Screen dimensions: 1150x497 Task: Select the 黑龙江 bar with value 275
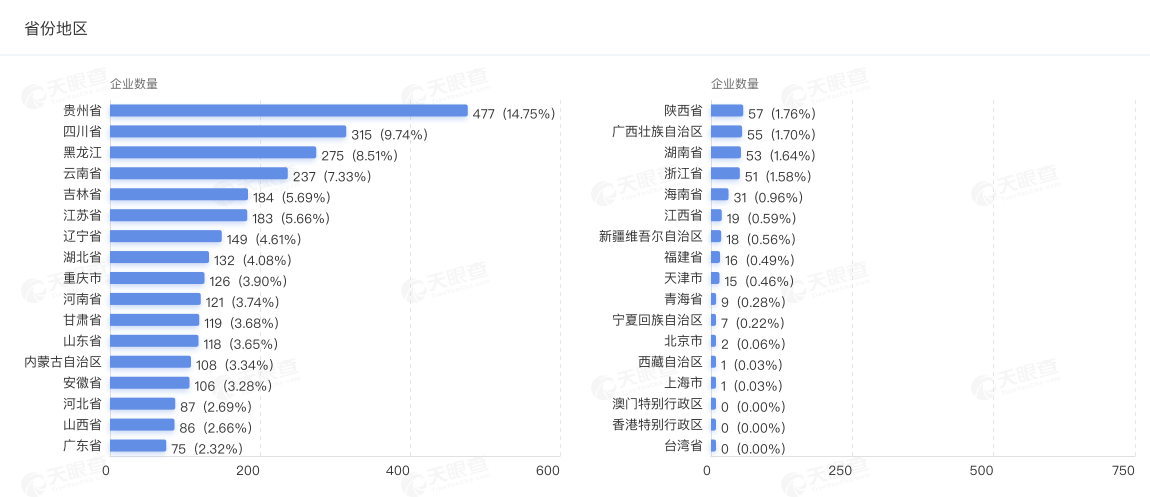pos(212,153)
